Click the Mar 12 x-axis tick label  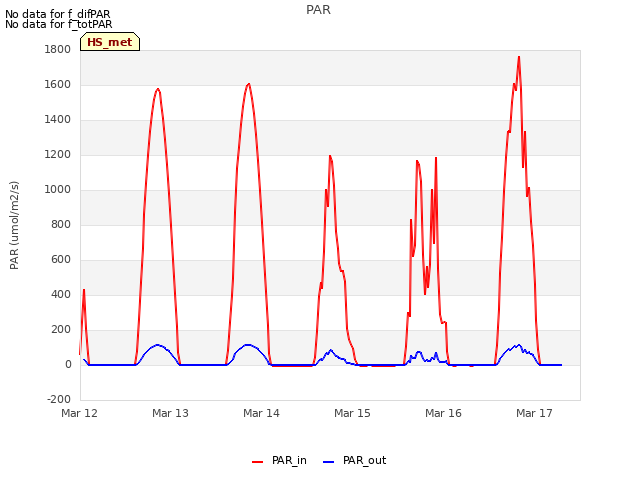coord(80,413)
